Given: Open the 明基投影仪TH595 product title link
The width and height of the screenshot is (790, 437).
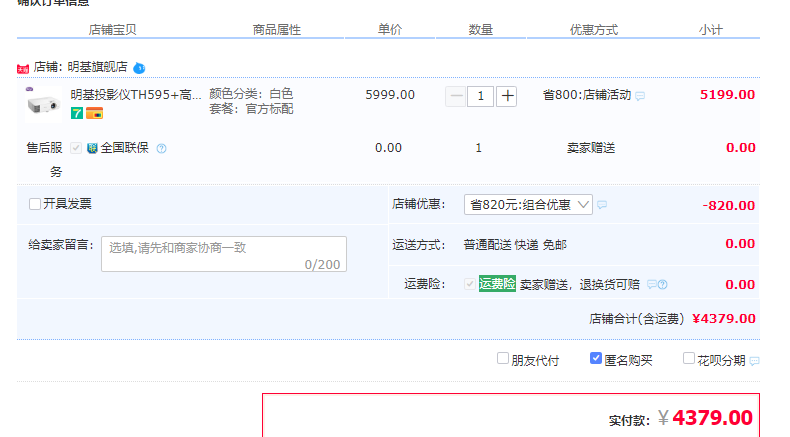Looking at the screenshot, I should (x=136, y=94).
